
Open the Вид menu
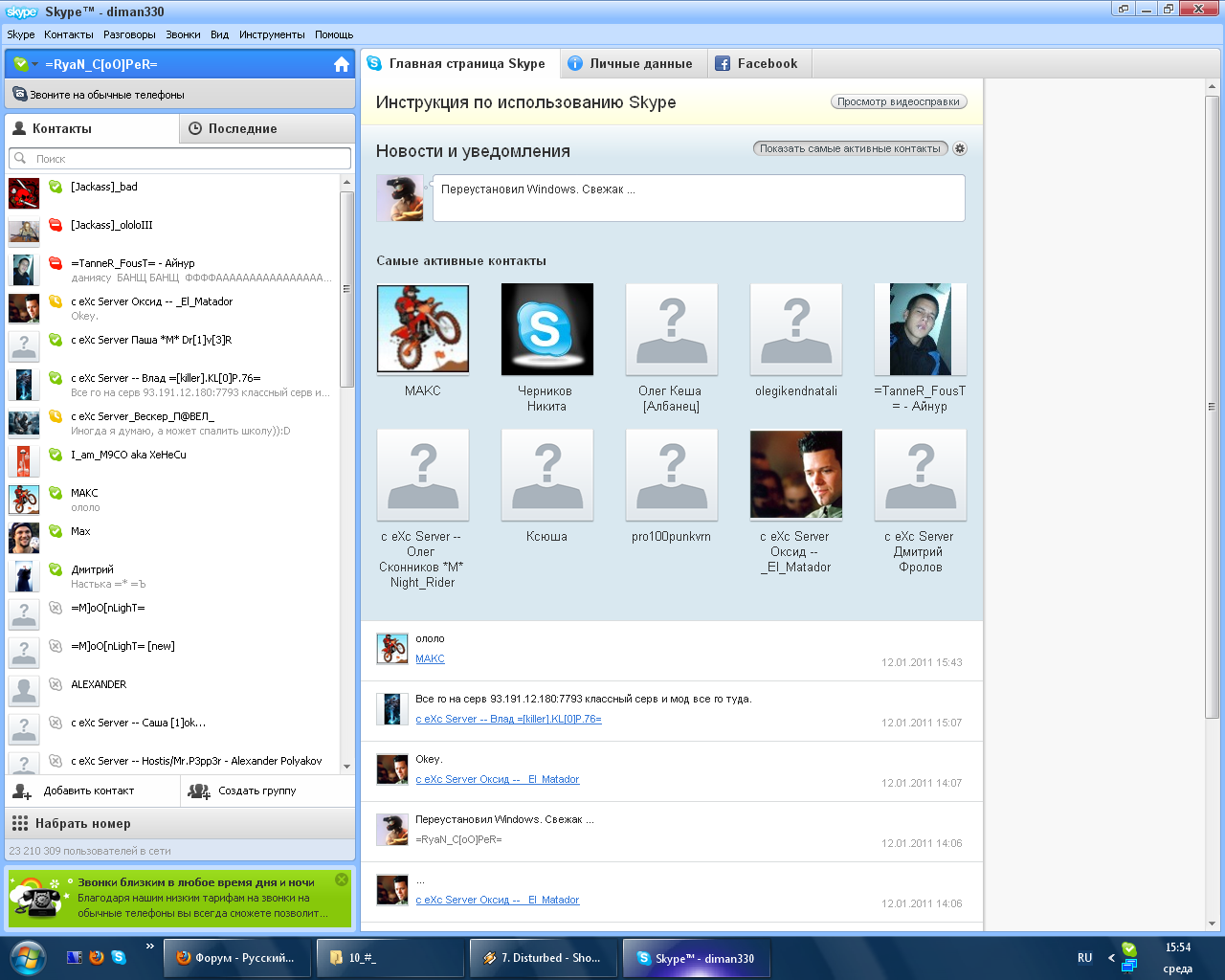(220, 34)
